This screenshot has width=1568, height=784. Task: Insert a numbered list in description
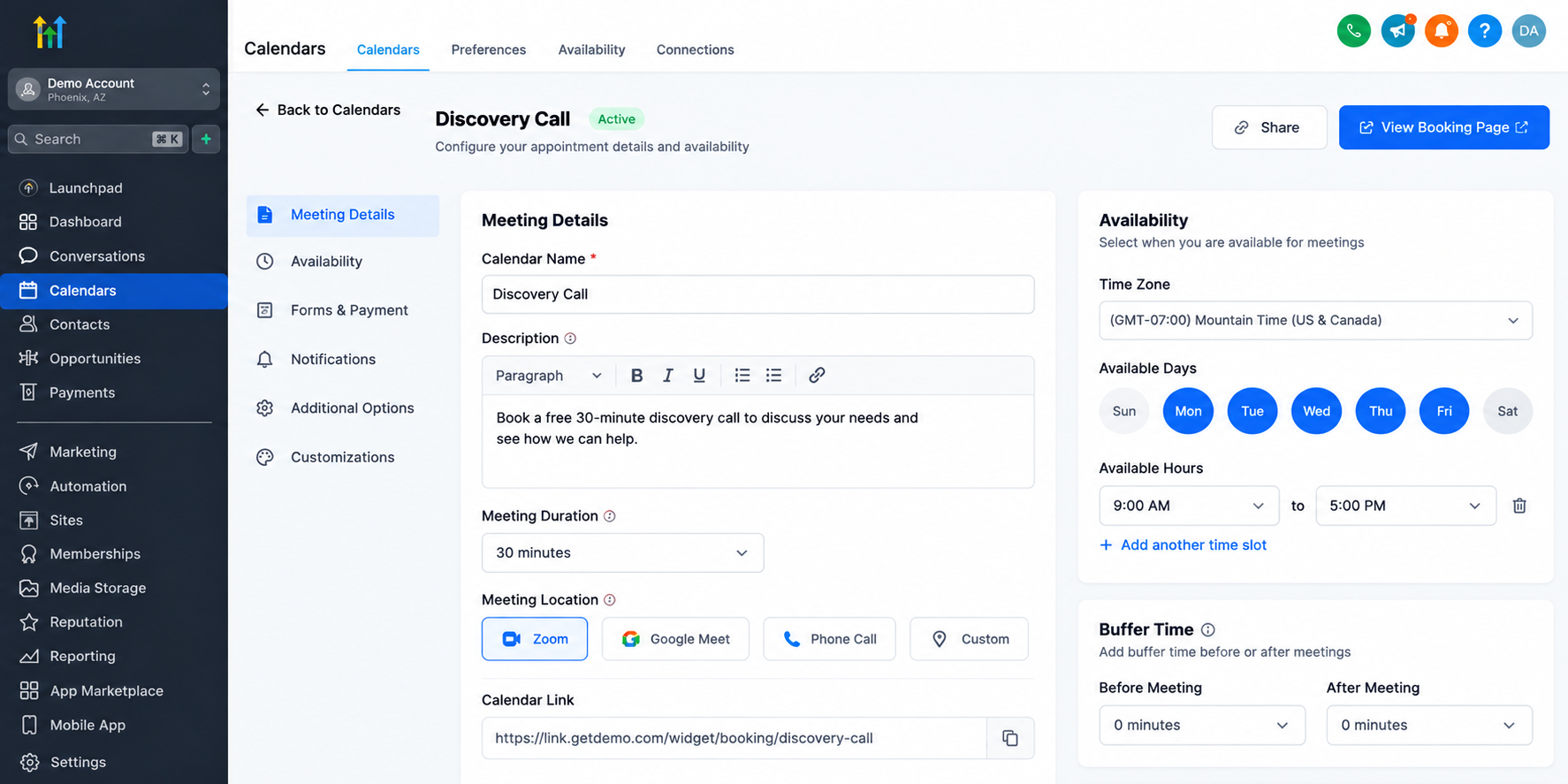742,376
